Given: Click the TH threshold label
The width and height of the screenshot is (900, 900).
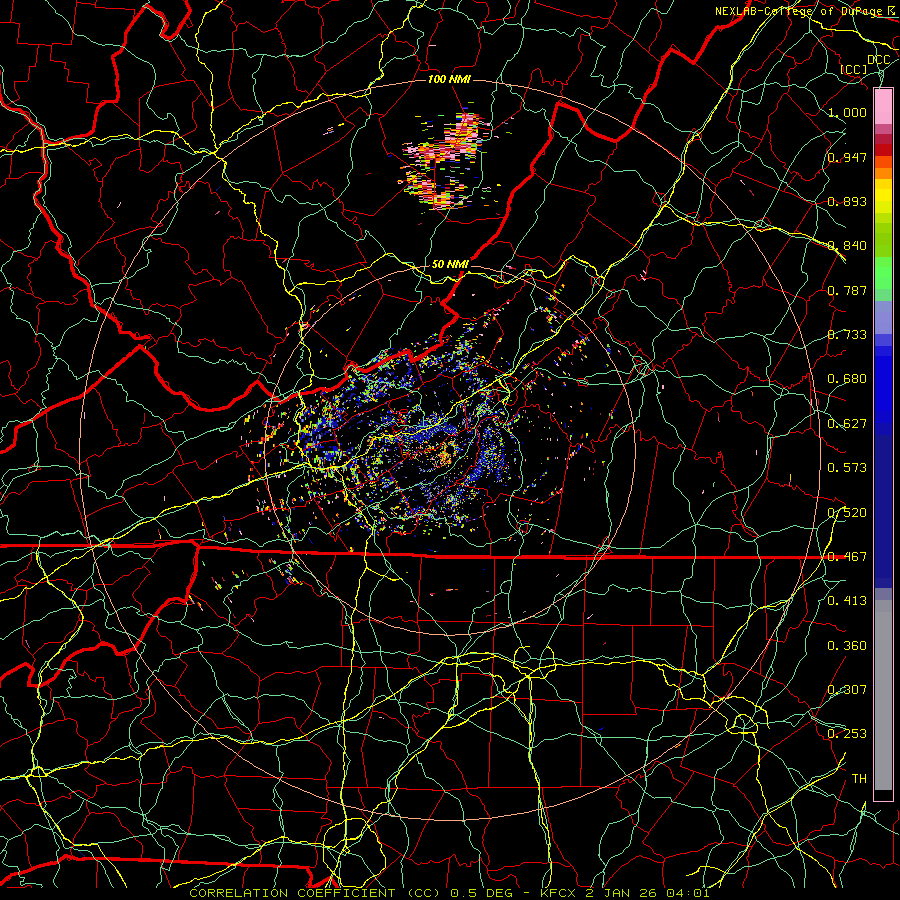Looking at the screenshot, I should click(x=859, y=779).
